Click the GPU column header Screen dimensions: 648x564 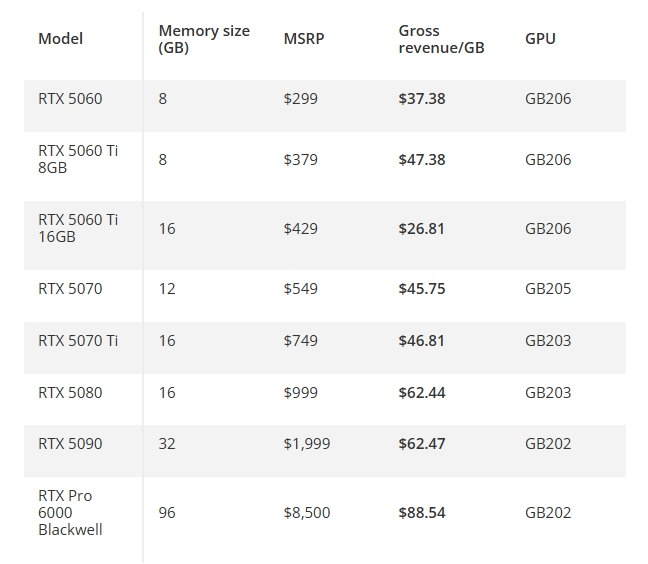click(x=540, y=40)
